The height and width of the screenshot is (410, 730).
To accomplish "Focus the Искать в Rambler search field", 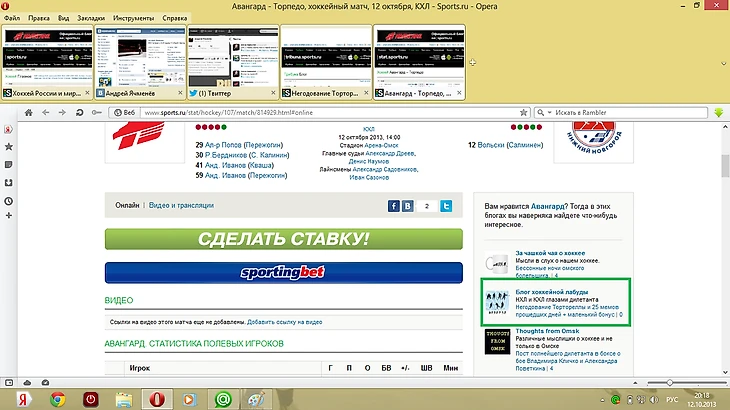I will click(629, 113).
